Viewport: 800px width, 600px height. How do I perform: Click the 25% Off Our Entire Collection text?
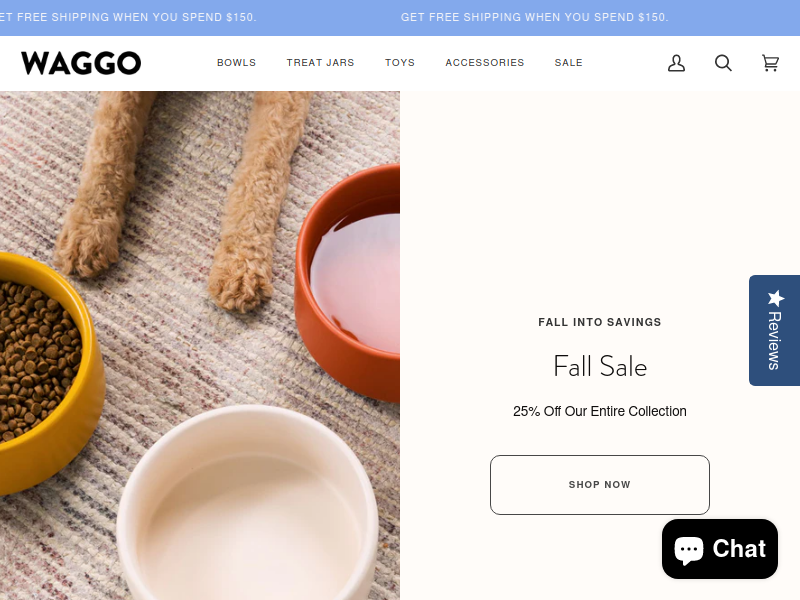pyautogui.click(x=599, y=411)
